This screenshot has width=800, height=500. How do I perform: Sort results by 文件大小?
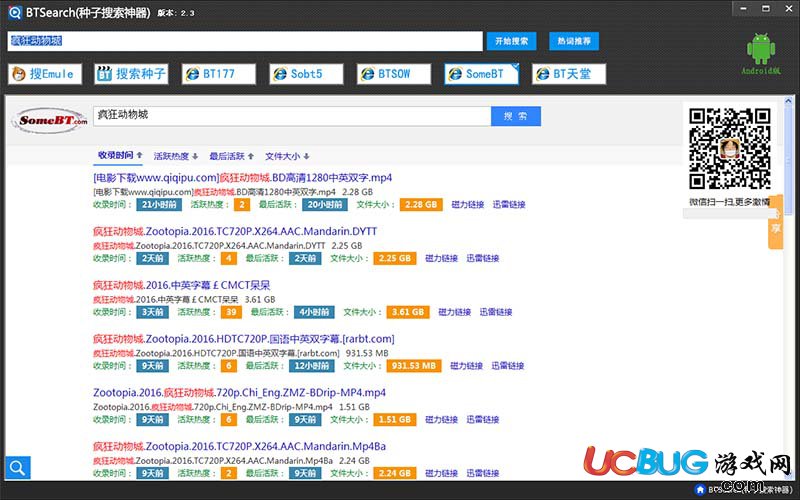point(287,156)
